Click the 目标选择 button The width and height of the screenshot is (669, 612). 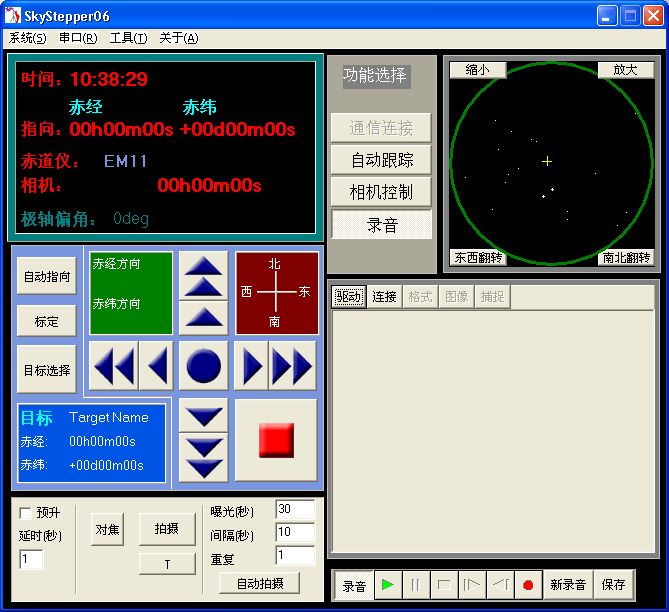click(47, 370)
